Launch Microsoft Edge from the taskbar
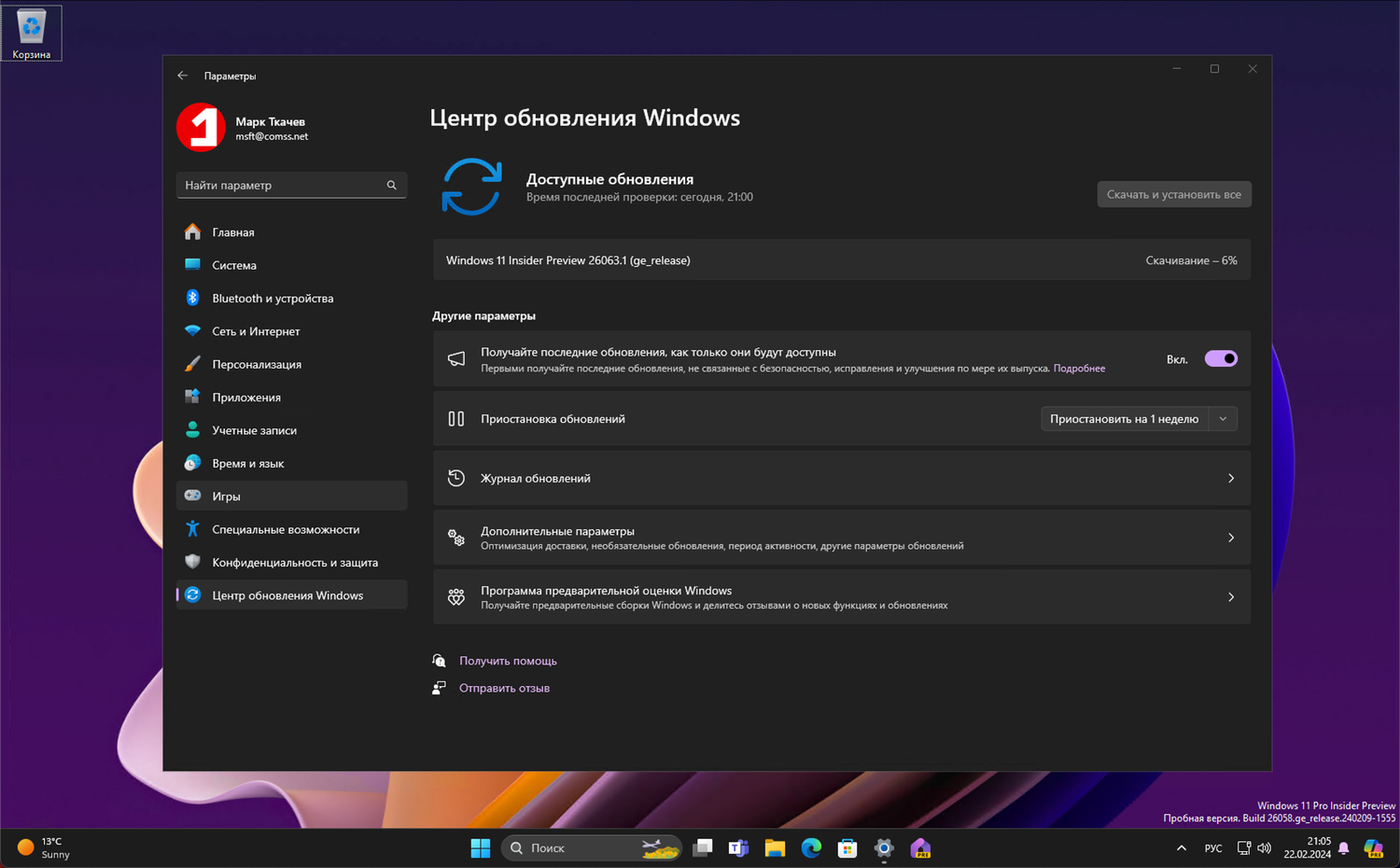Screen dimensions: 1400x868 810,848
